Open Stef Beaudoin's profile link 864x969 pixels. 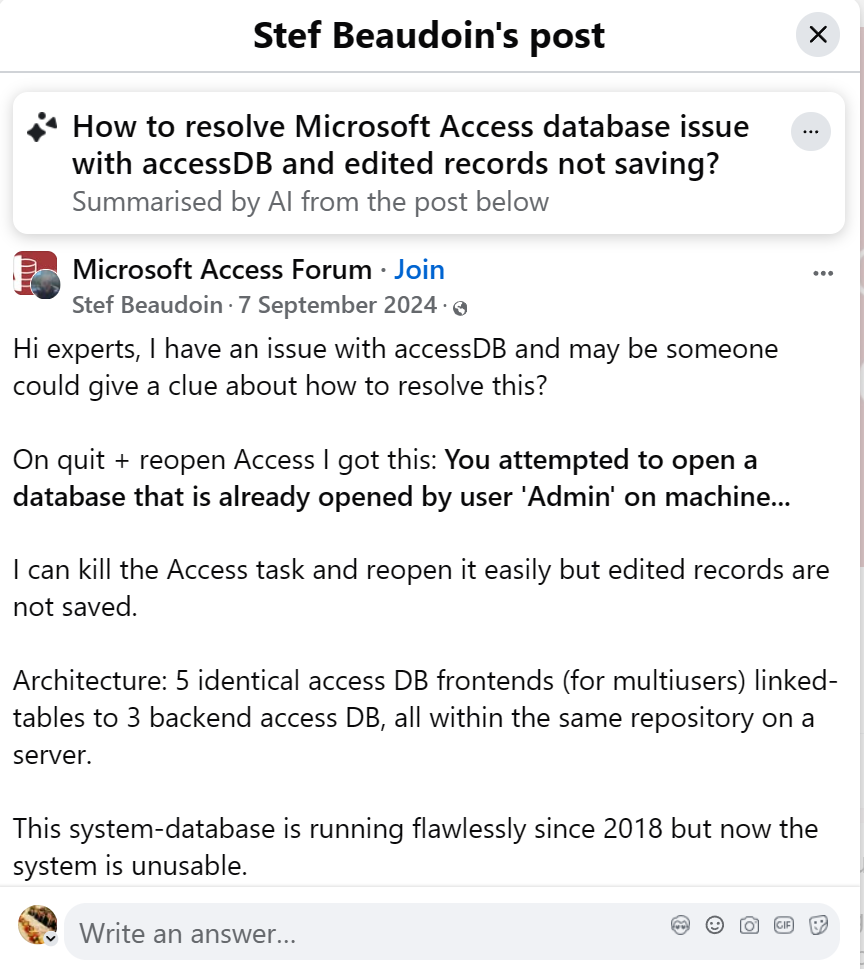(x=147, y=305)
